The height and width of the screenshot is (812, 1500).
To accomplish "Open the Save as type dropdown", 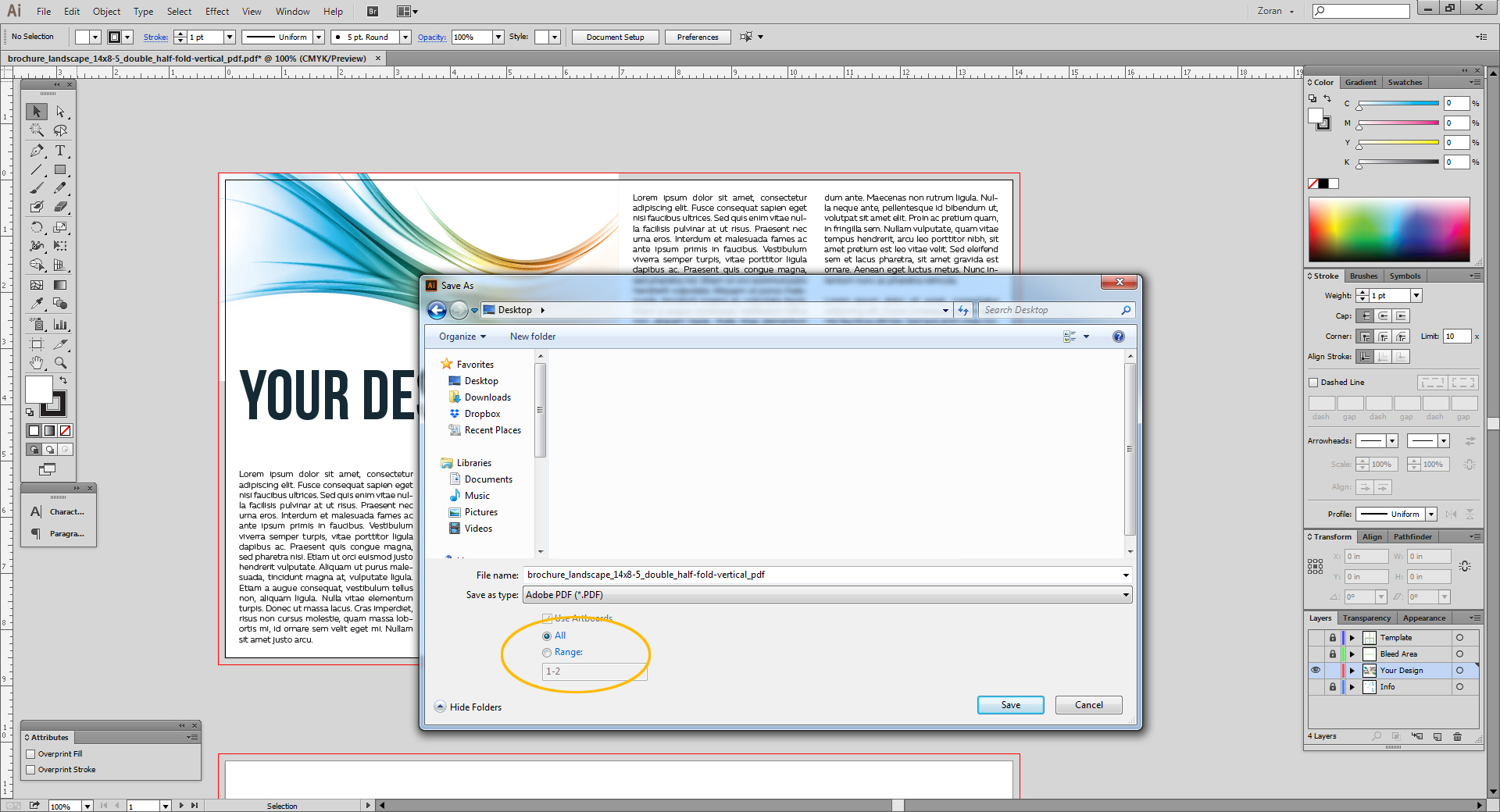I will click(x=1125, y=594).
